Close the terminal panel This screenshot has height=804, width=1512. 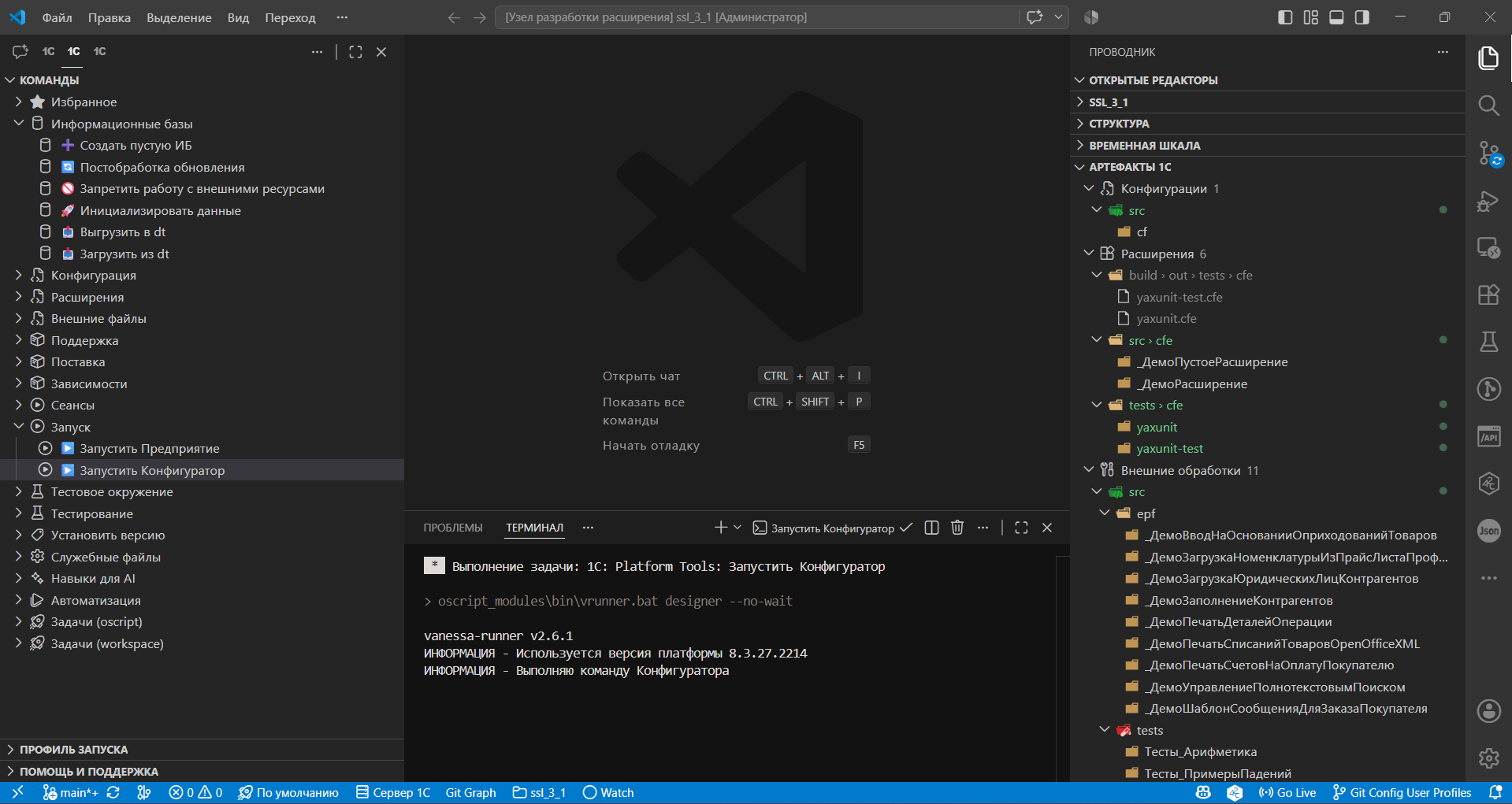click(x=1047, y=528)
